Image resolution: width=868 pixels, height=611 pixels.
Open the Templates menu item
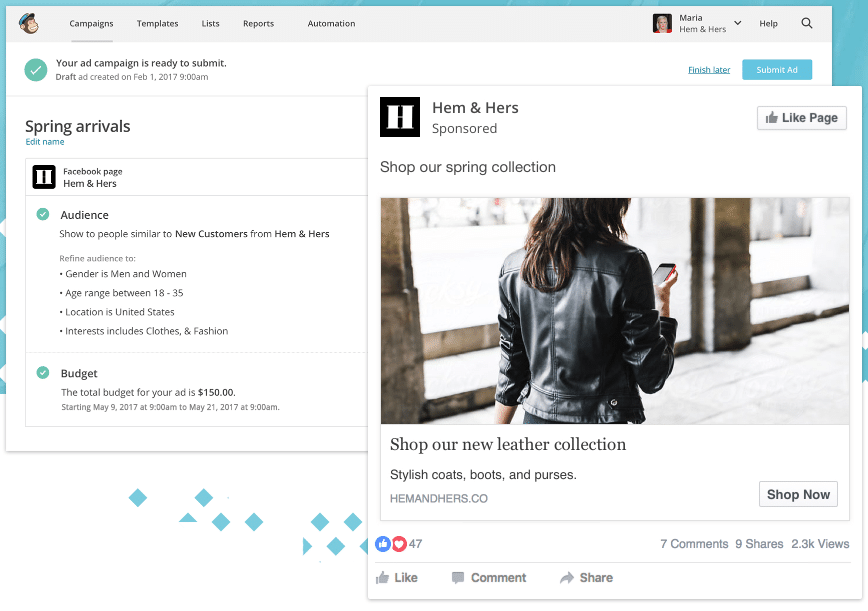[x=157, y=23]
